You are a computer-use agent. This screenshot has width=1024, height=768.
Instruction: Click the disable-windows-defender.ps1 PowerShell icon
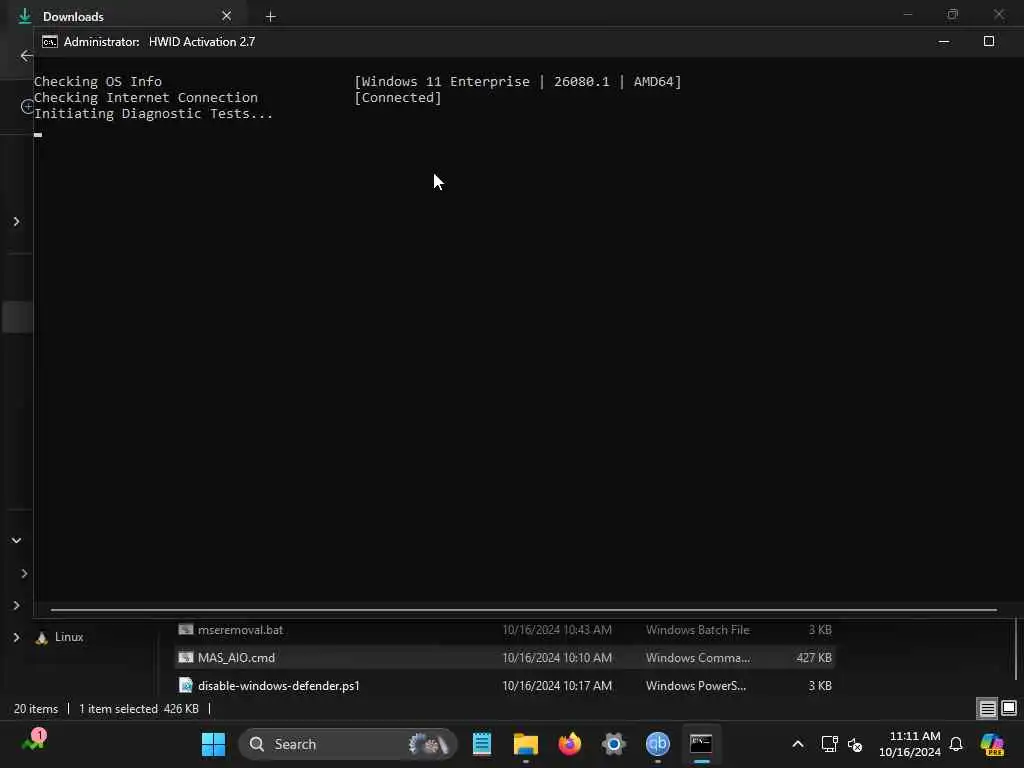[x=185, y=686]
